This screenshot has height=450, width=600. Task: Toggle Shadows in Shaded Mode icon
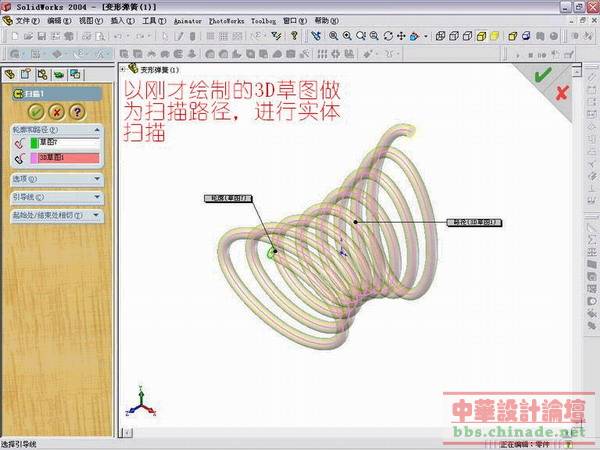tap(512, 36)
